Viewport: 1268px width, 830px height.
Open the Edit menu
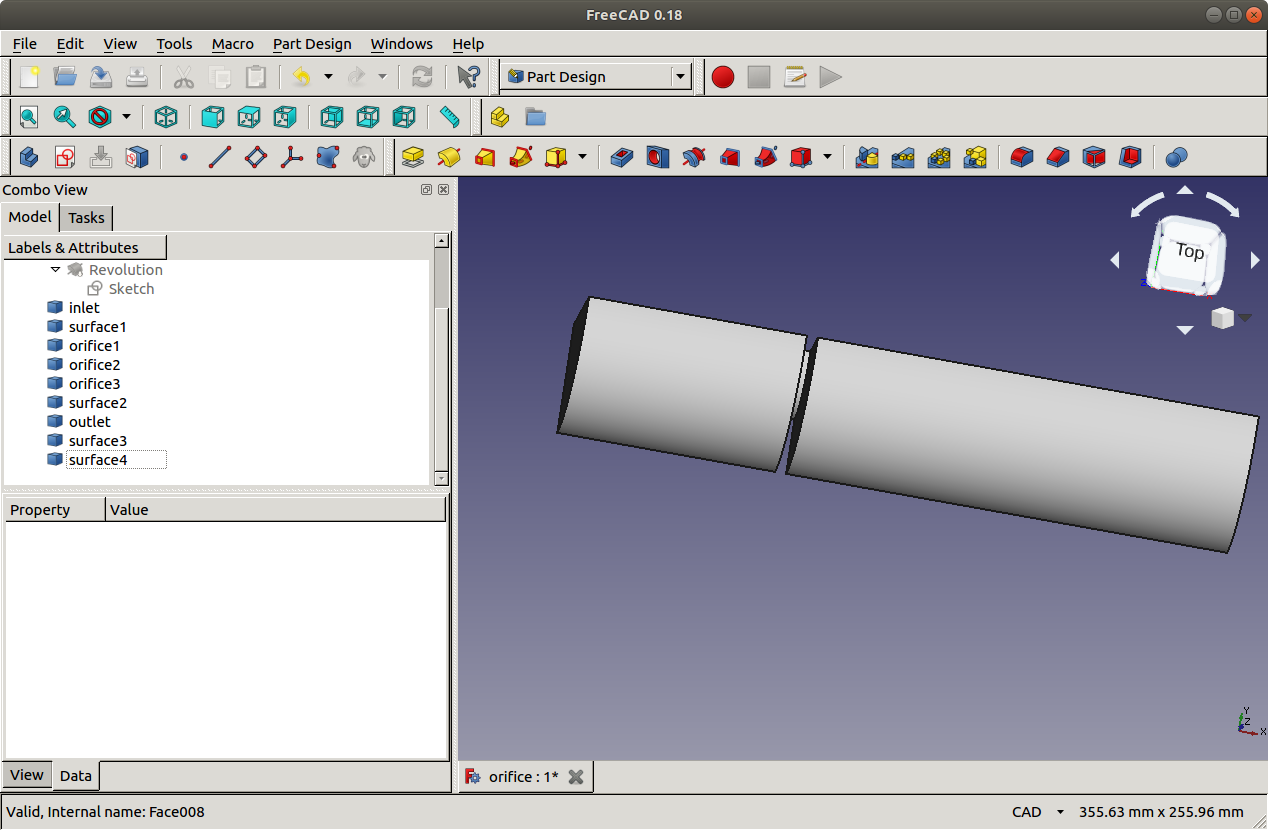tap(70, 44)
